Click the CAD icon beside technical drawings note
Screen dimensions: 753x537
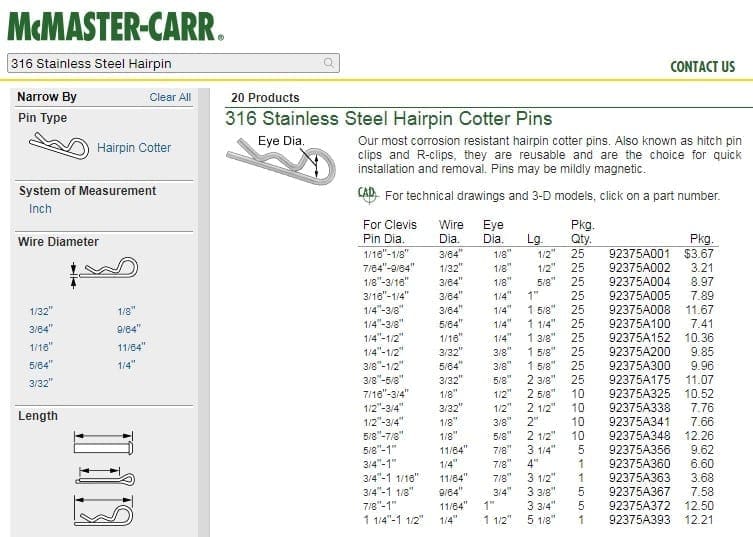pyautogui.click(x=368, y=195)
